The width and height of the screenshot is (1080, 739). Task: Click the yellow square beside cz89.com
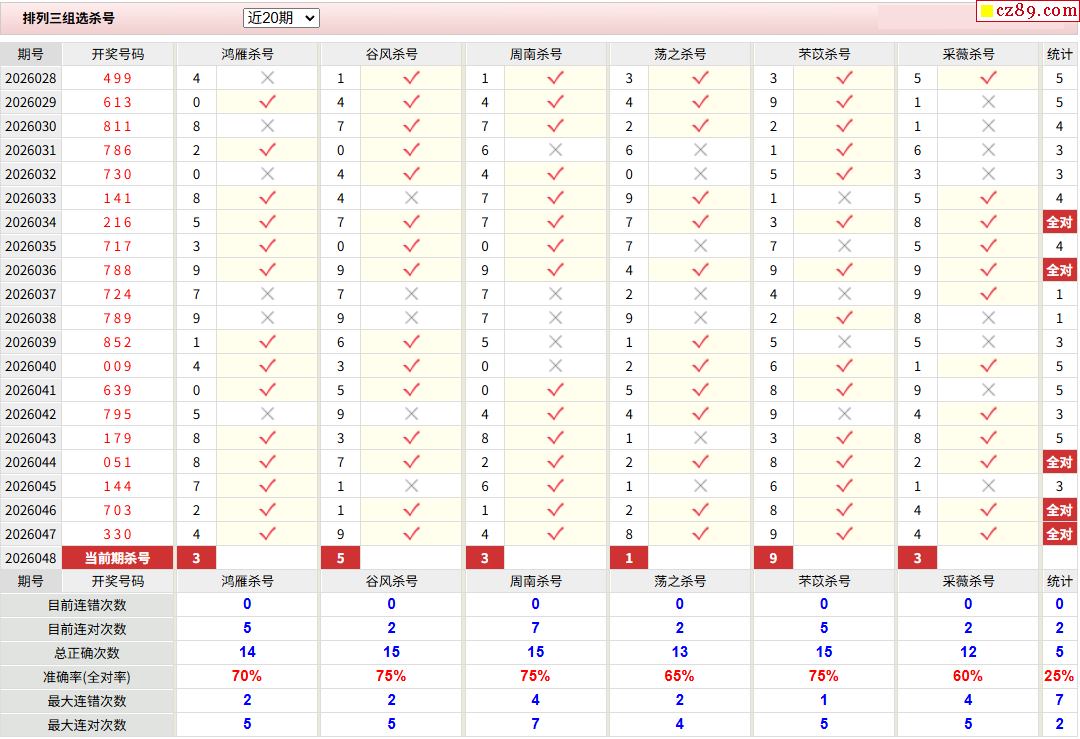coord(986,12)
